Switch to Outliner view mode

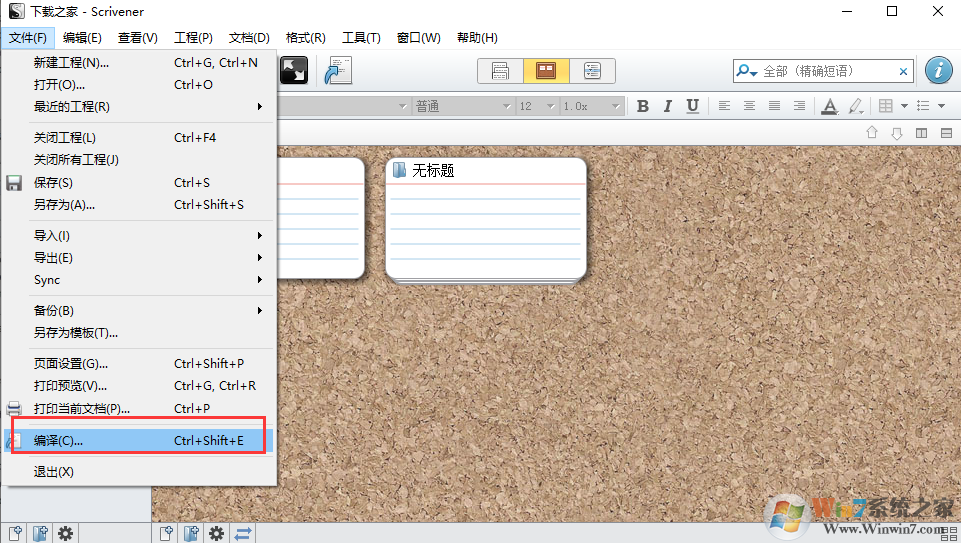(592, 71)
